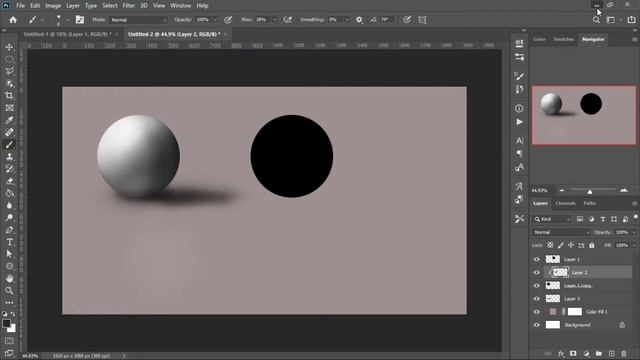640x360 pixels.
Task: Switch to the Swatches tab
Action: pyautogui.click(x=564, y=39)
